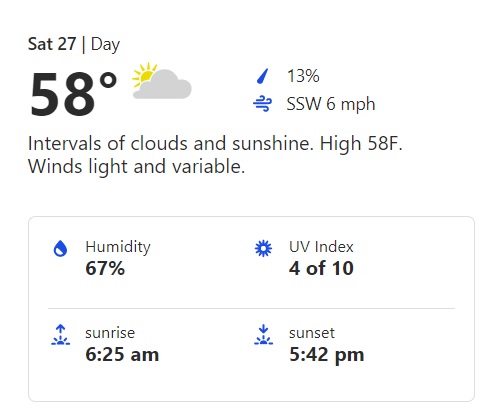Click the 4 of 10 UV value
Image resolution: width=495 pixels, height=418 pixels.
click(x=321, y=268)
